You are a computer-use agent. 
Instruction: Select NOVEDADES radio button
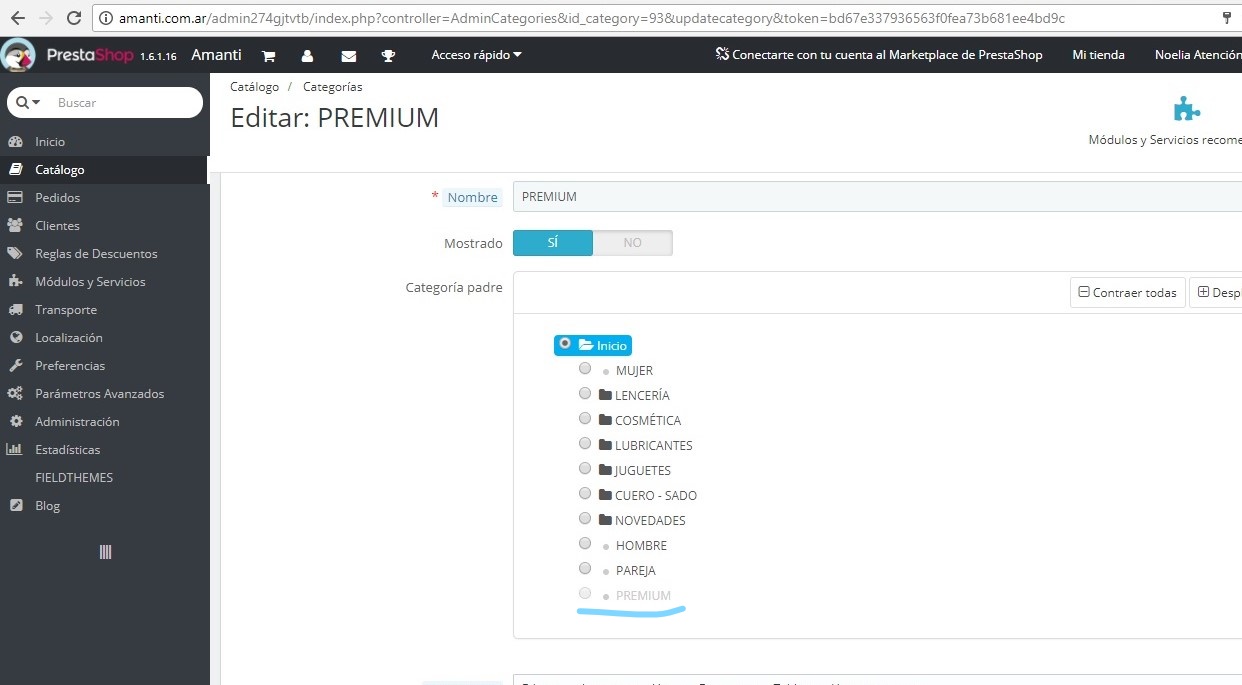[585, 518]
